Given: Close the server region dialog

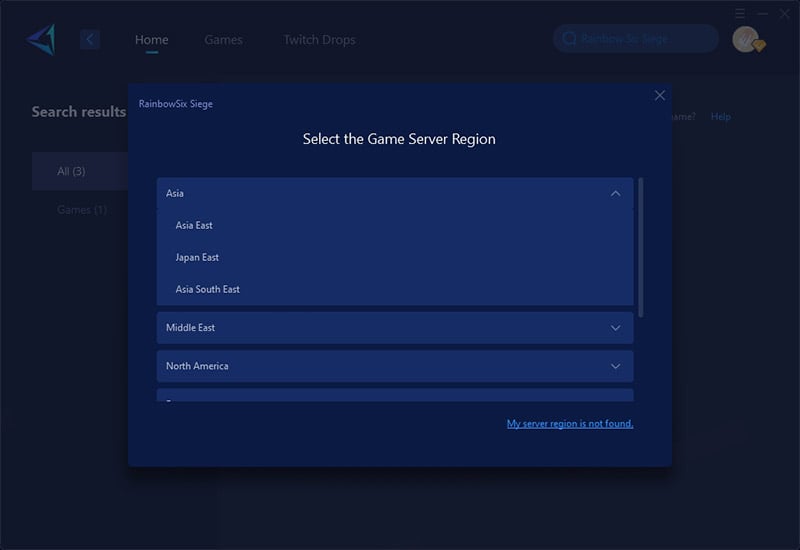Looking at the screenshot, I should pos(659,95).
